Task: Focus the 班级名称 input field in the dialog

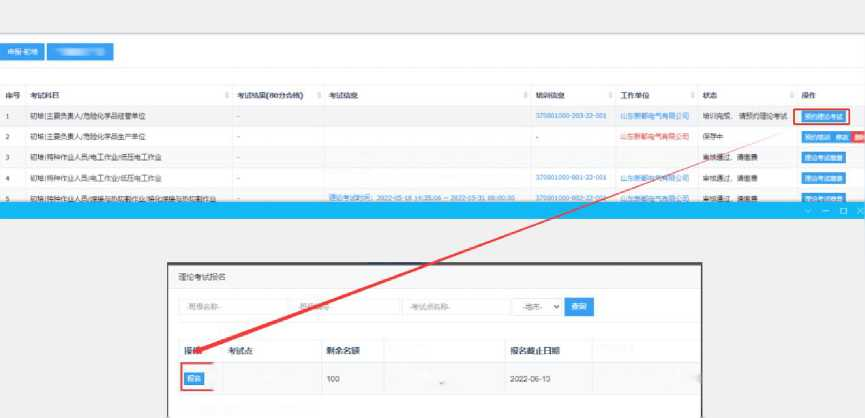Action: pyautogui.click(x=234, y=307)
